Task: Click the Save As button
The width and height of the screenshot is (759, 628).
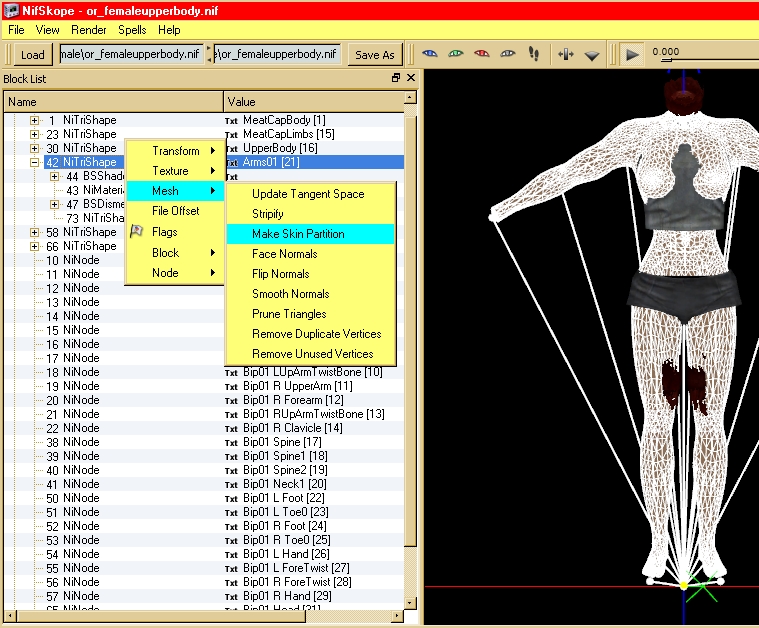Action: [375, 55]
